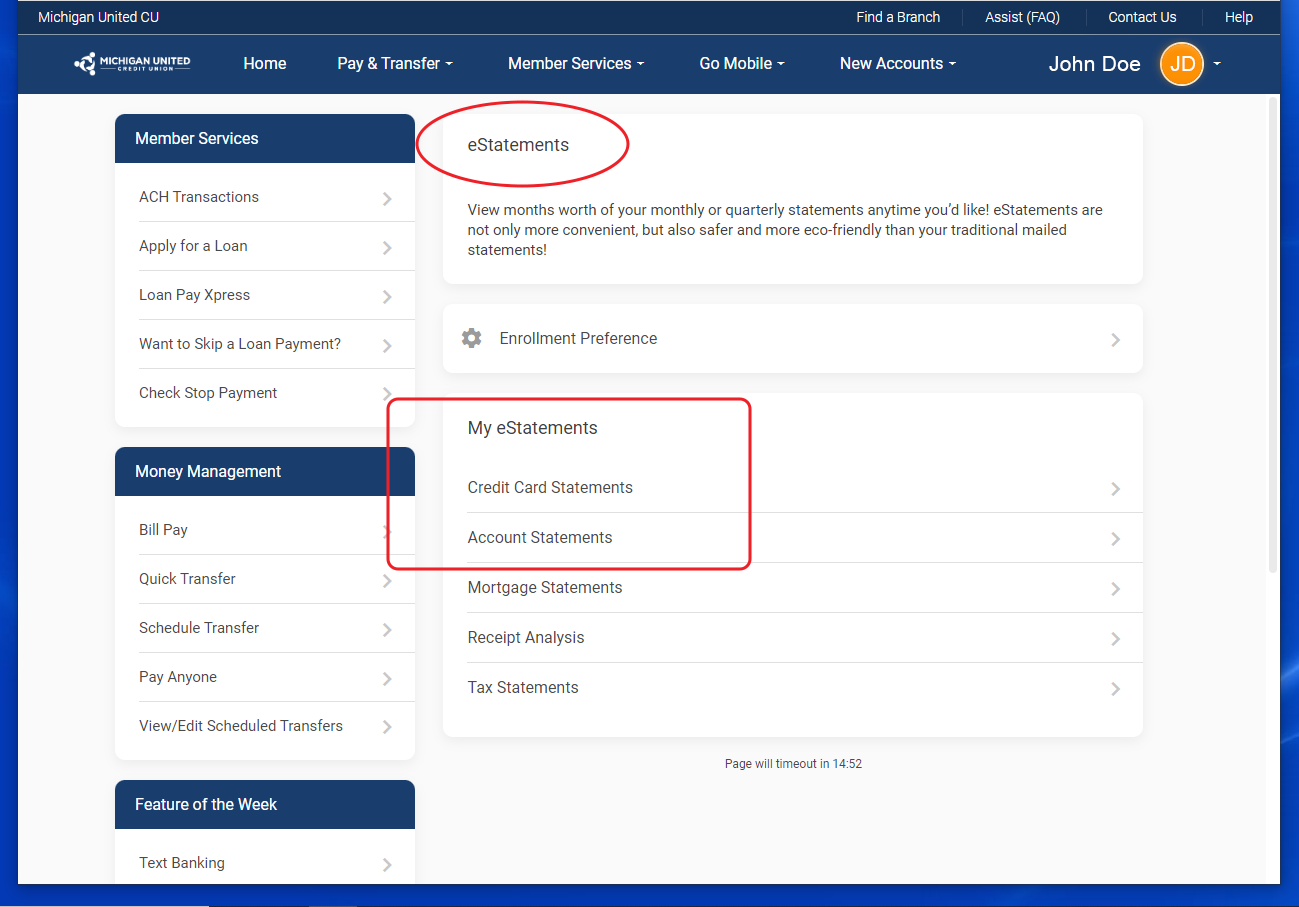Click the chevron beside Tax Statements
The image size is (1299, 907).
[1115, 689]
